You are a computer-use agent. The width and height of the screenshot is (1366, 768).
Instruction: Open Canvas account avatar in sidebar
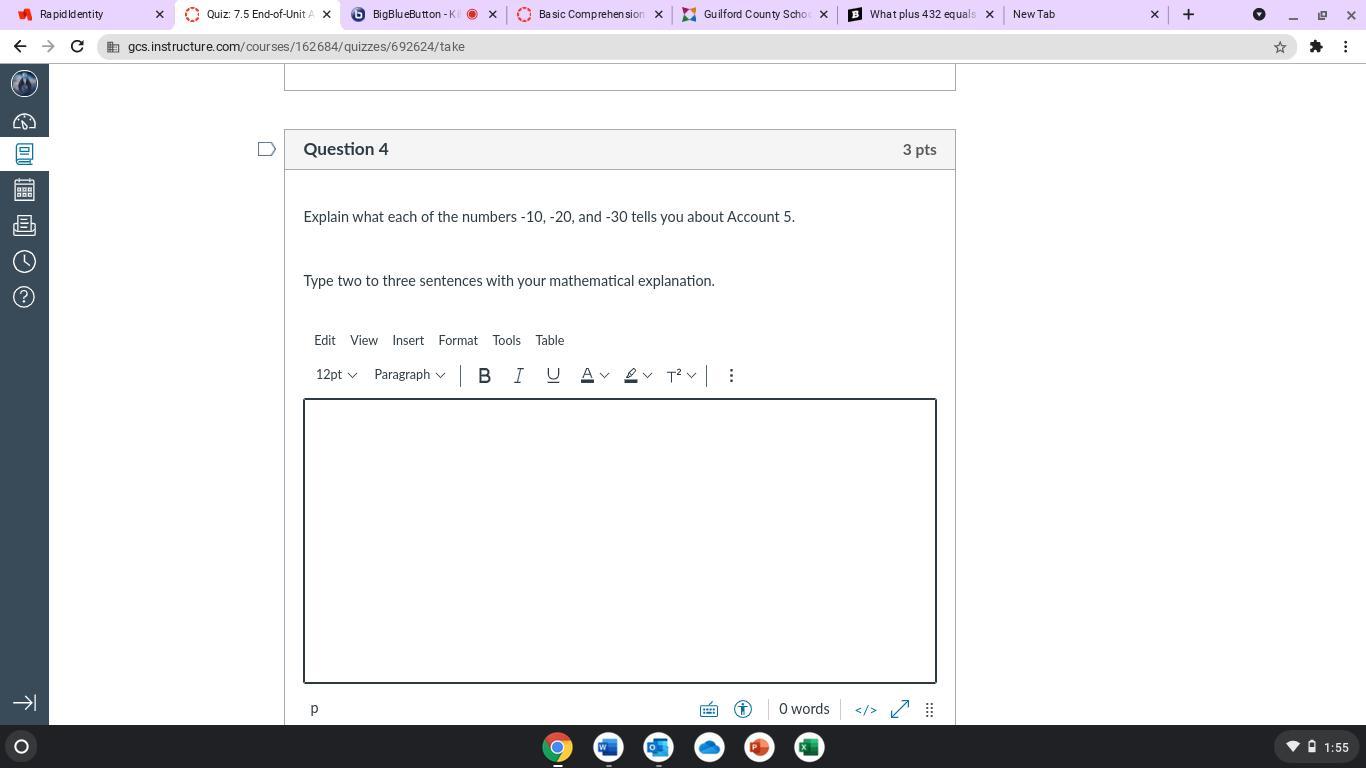[x=24, y=83]
